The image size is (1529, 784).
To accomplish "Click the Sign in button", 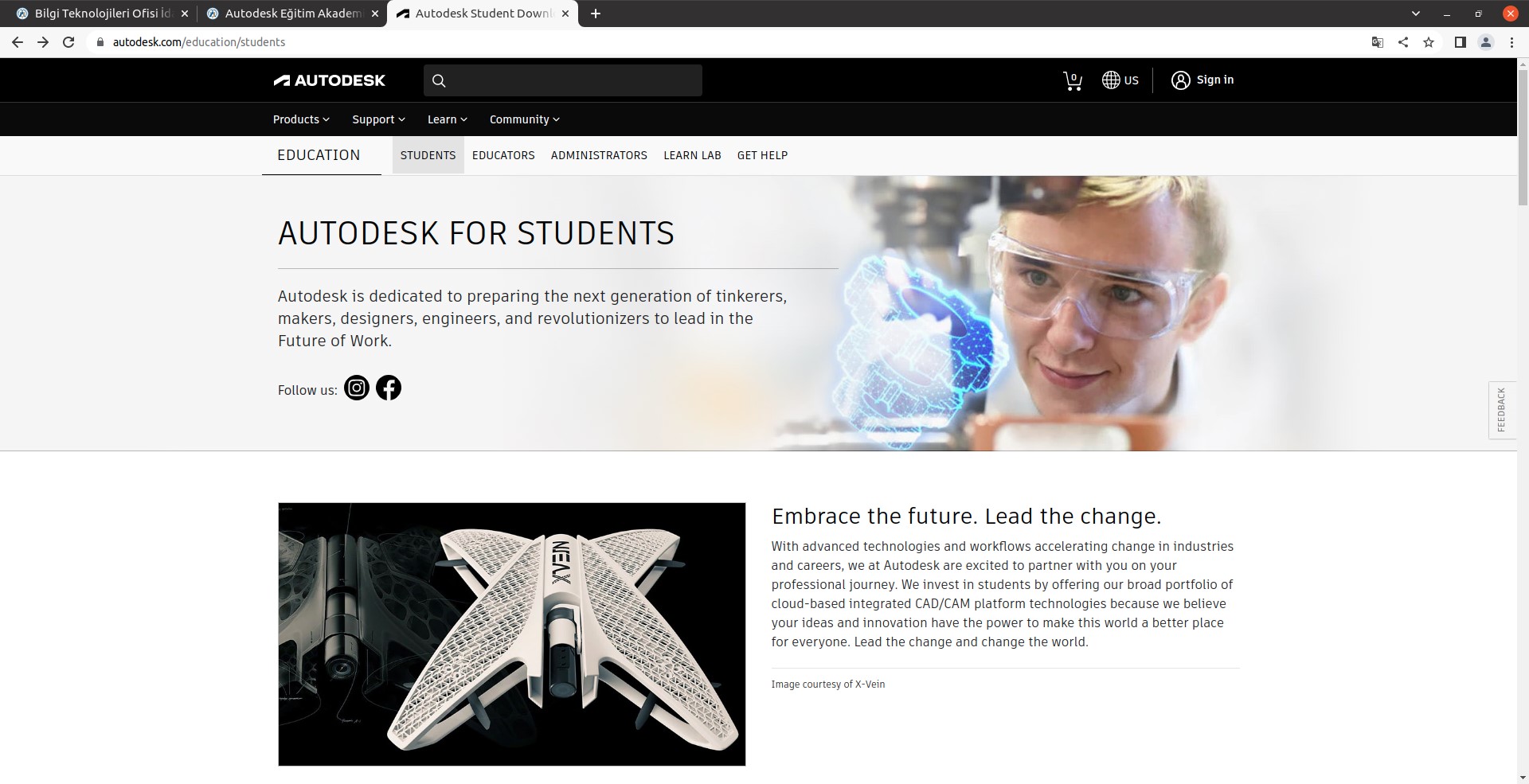I will pos(1202,80).
